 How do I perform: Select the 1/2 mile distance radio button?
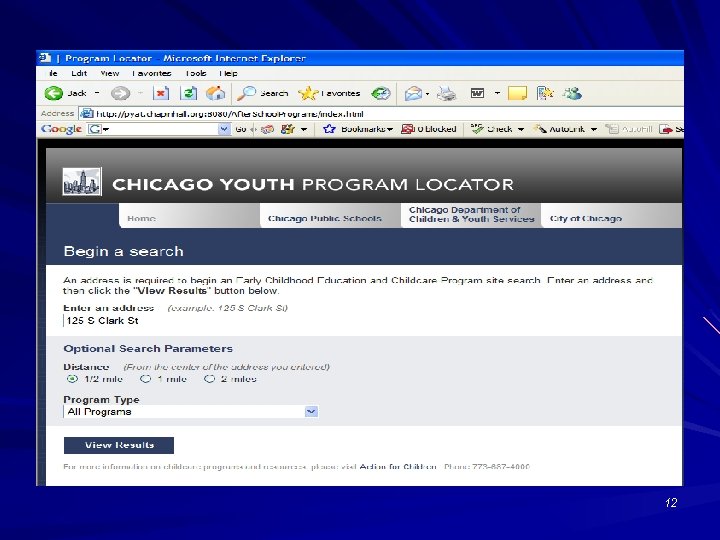pos(72,379)
